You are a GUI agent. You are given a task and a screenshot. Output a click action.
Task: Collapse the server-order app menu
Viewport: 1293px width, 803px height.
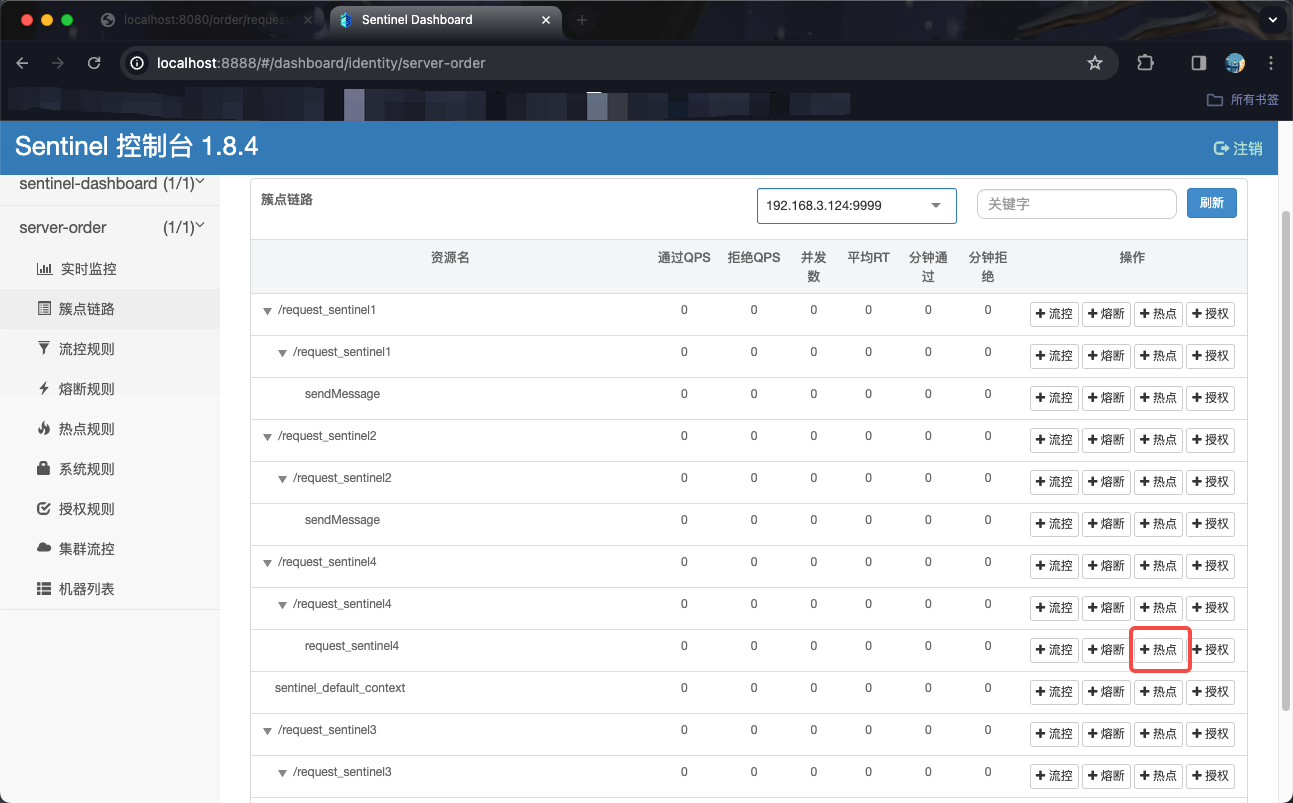110,228
